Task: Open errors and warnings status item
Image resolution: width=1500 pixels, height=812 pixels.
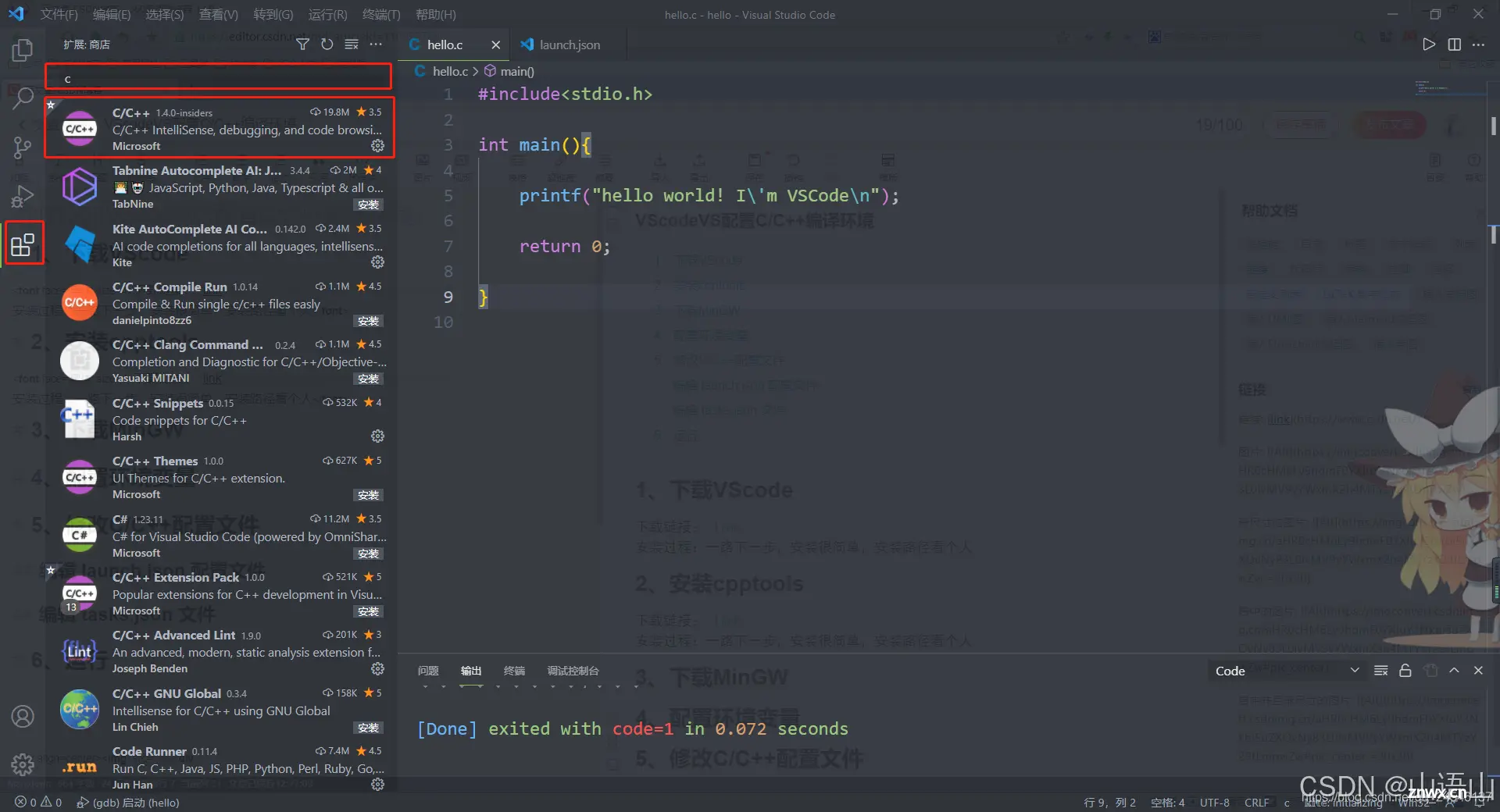Action: [38, 803]
